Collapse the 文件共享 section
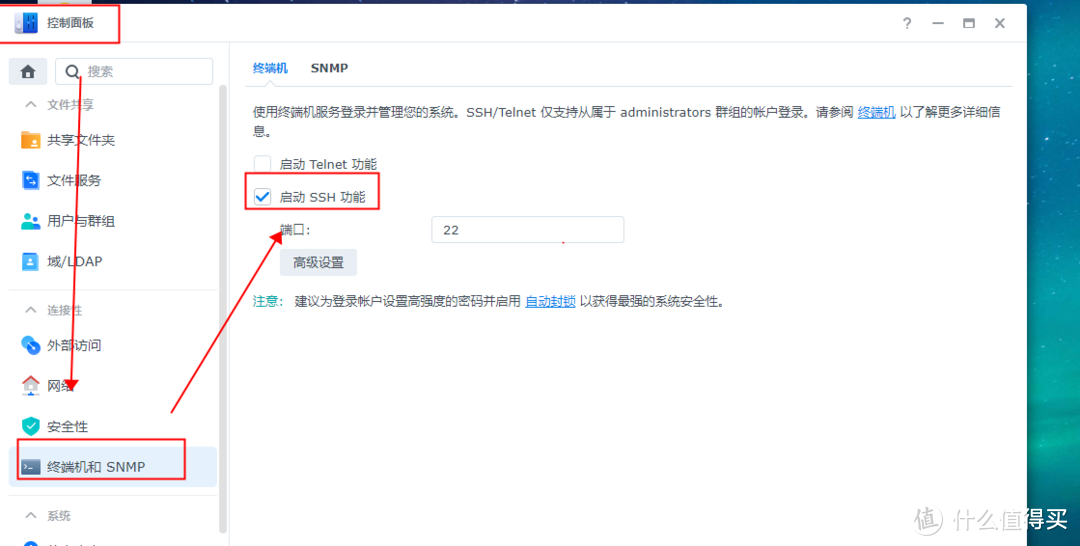The height and width of the screenshot is (546, 1080). pos(30,105)
